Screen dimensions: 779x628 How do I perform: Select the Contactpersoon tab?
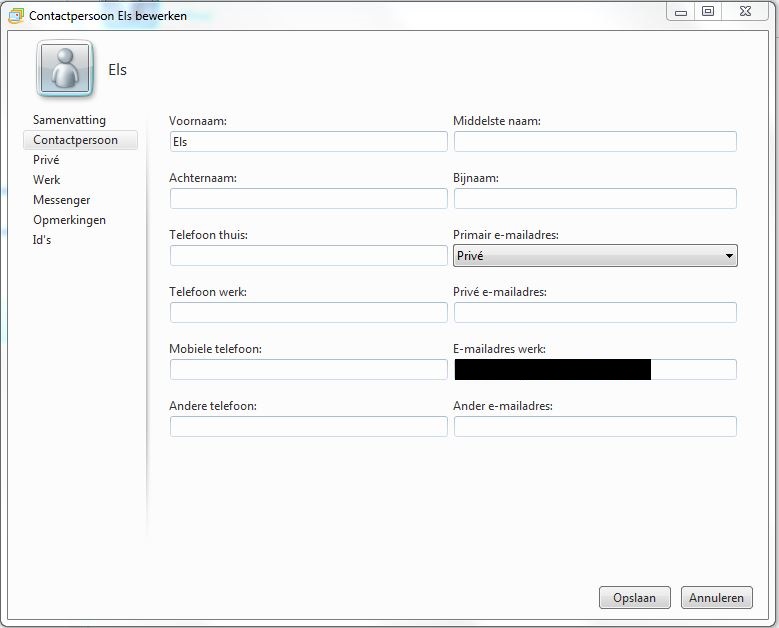pyautogui.click(x=75, y=140)
